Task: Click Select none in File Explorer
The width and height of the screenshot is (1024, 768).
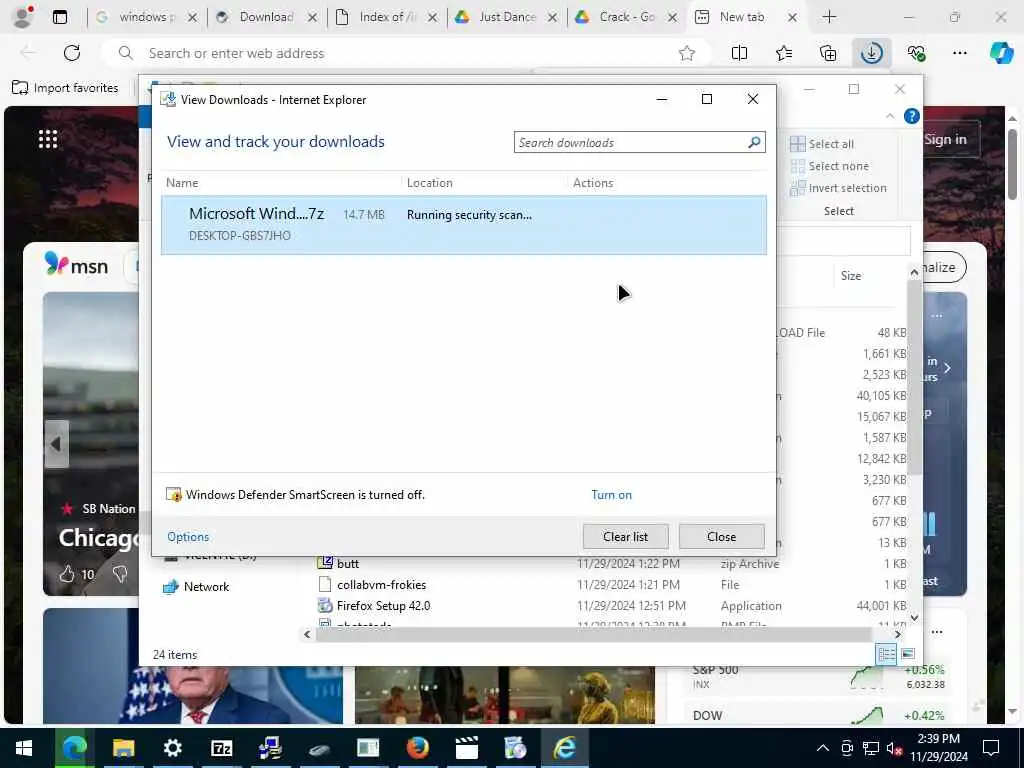Action: 829,166
